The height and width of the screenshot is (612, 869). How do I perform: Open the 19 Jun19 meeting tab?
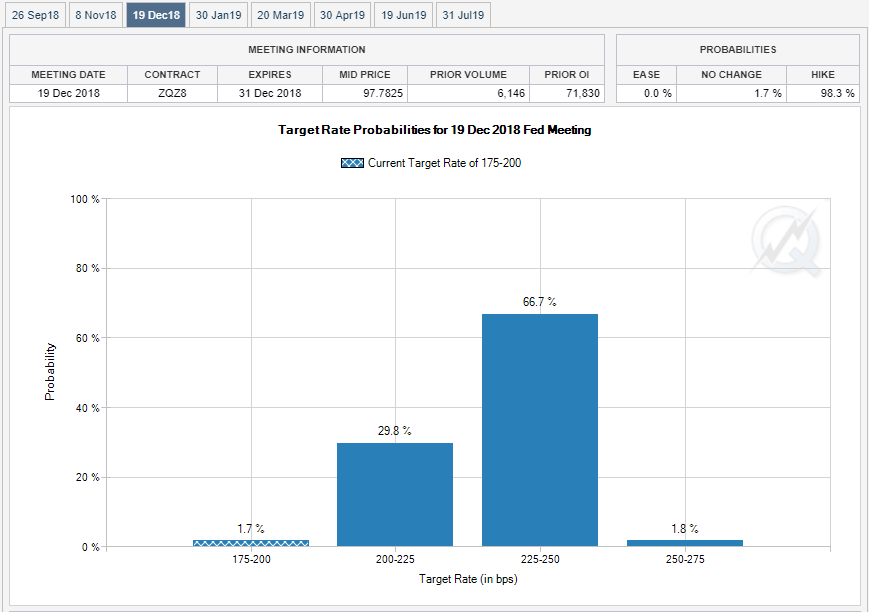coord(403,15)
